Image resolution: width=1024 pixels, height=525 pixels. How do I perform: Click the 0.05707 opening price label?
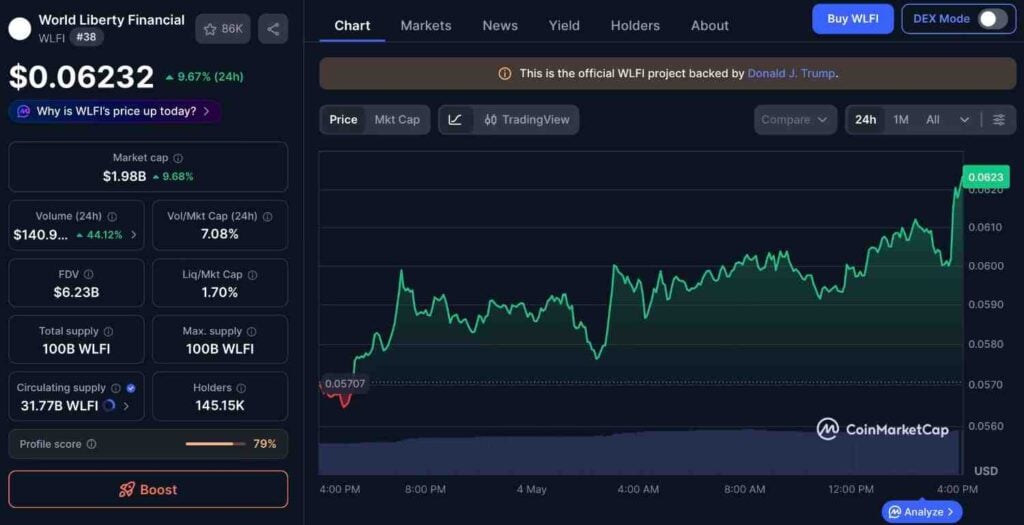345,383
